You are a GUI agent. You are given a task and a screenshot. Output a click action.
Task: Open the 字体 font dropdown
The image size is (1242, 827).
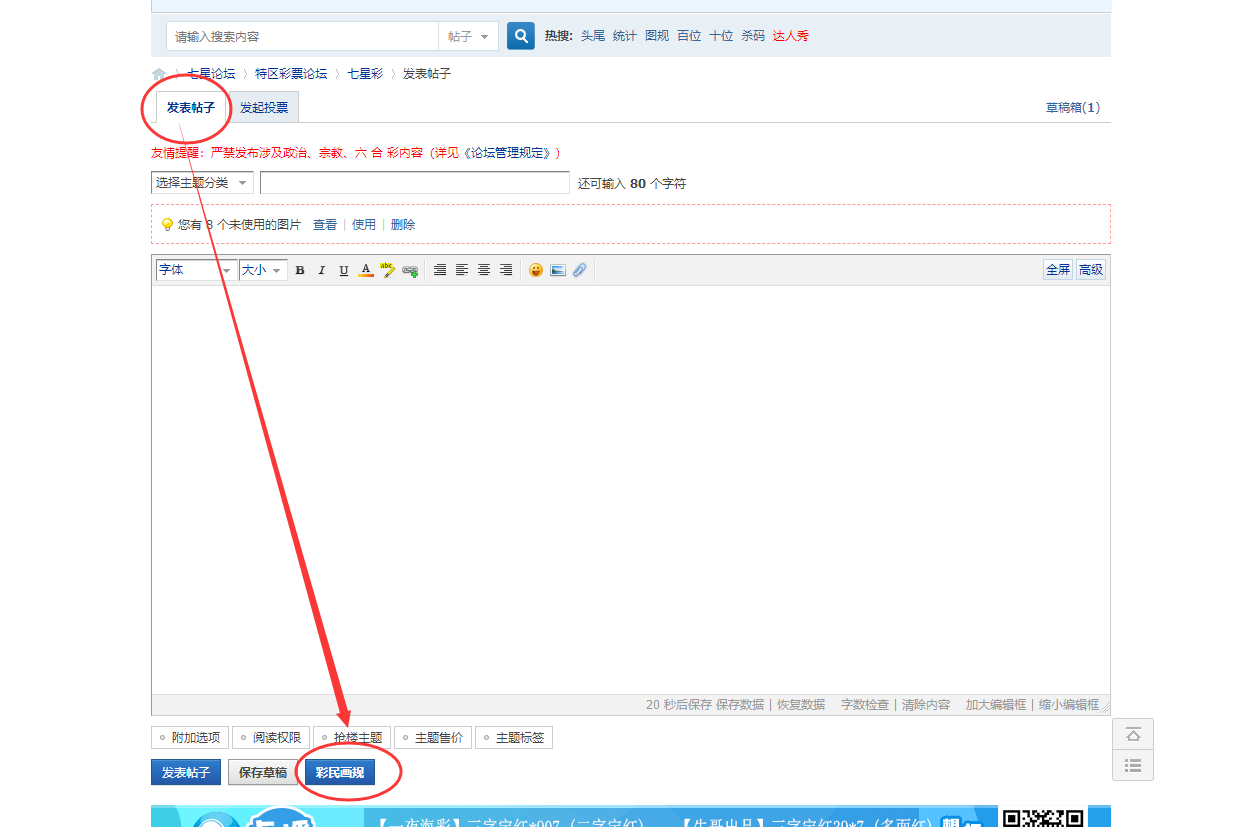click(196, 270)
